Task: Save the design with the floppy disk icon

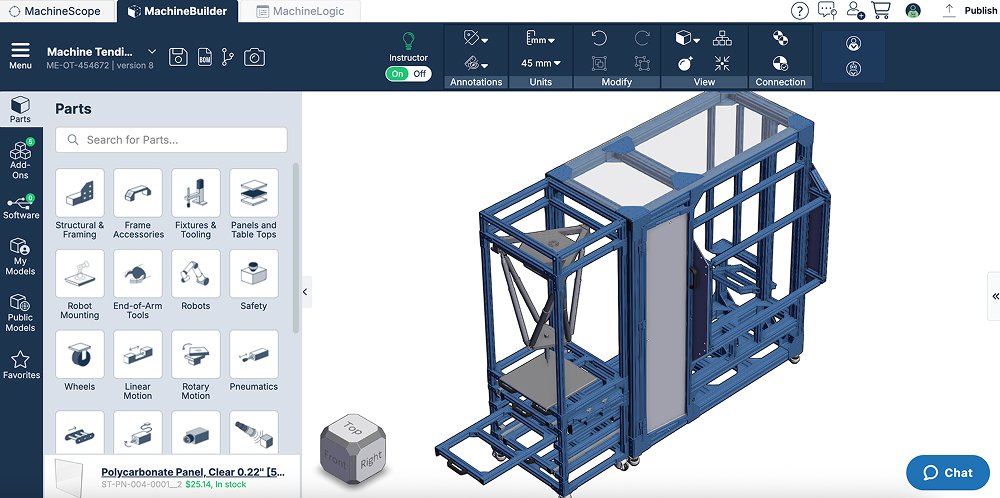Action: [178, 57]
